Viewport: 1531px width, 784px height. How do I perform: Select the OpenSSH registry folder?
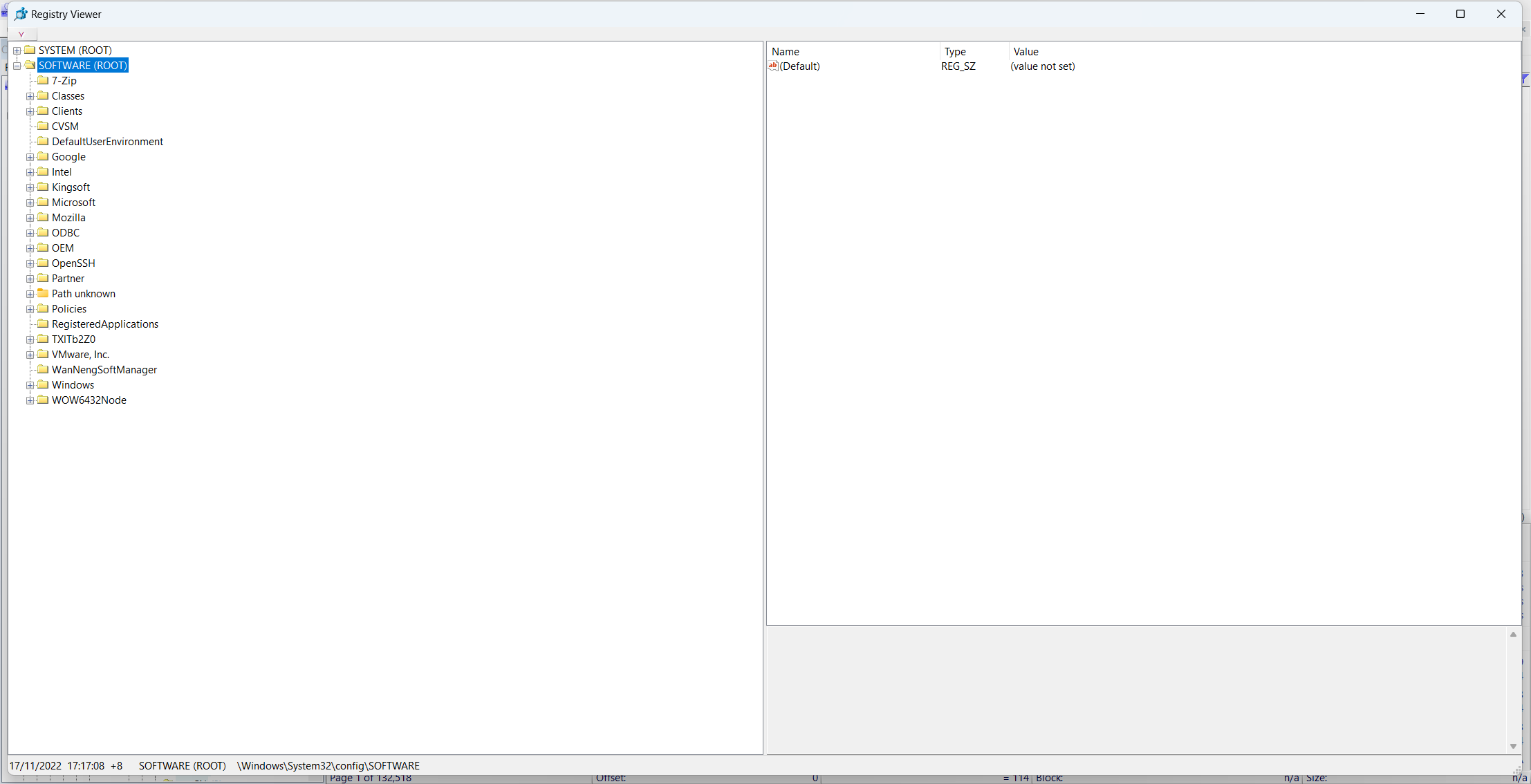coord(73,262)
